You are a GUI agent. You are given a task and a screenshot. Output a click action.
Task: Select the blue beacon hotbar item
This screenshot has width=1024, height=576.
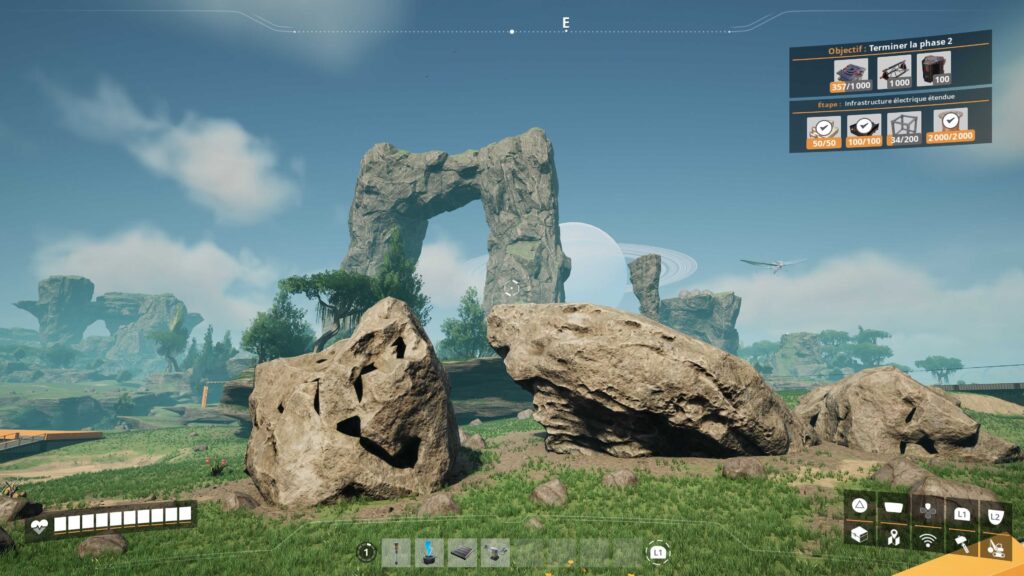[x=429, y=552]
